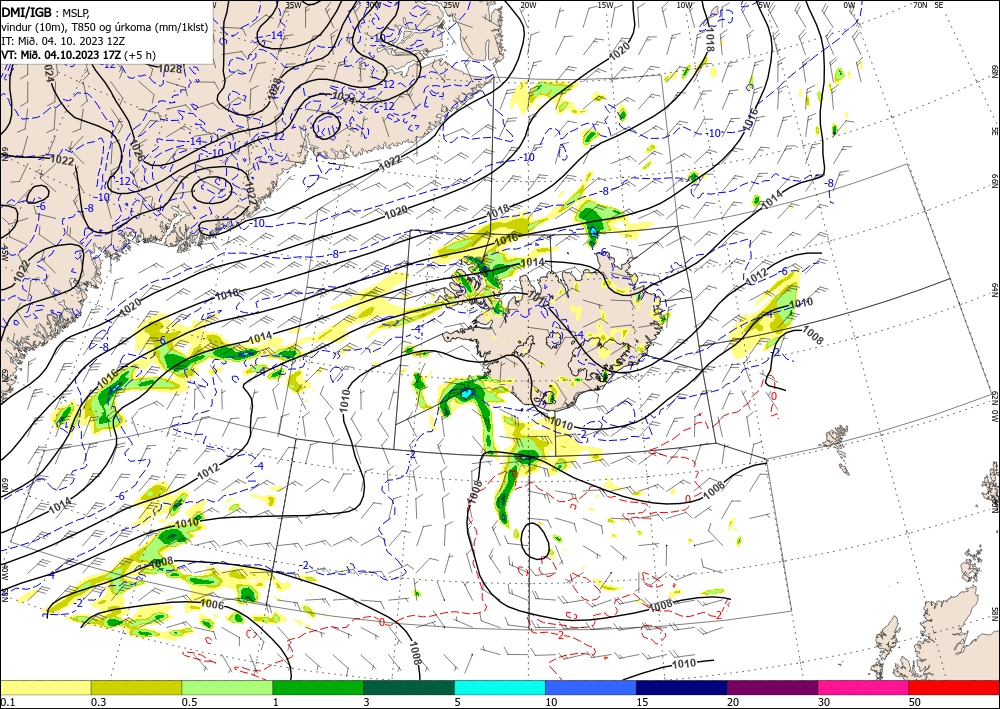
Task: Select the medium green 1–3 legend swatch
Action: point(318,687)
